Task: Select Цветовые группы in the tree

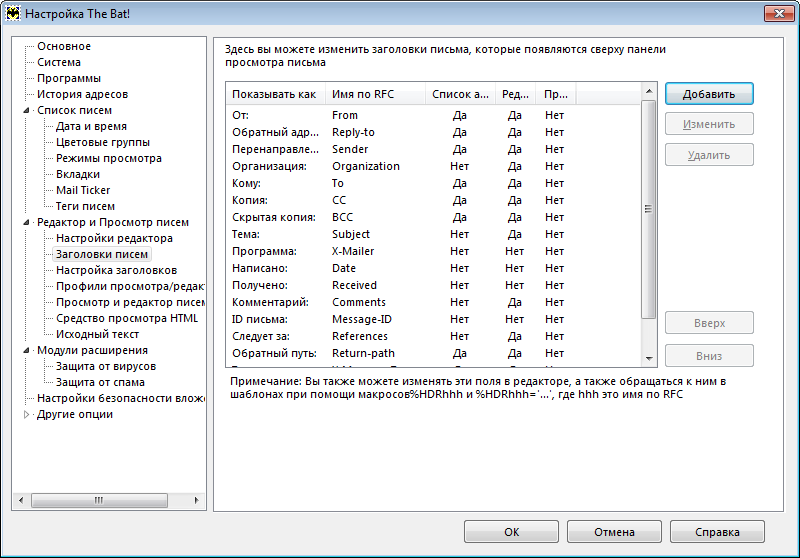Action: click(x=103, y=142)
